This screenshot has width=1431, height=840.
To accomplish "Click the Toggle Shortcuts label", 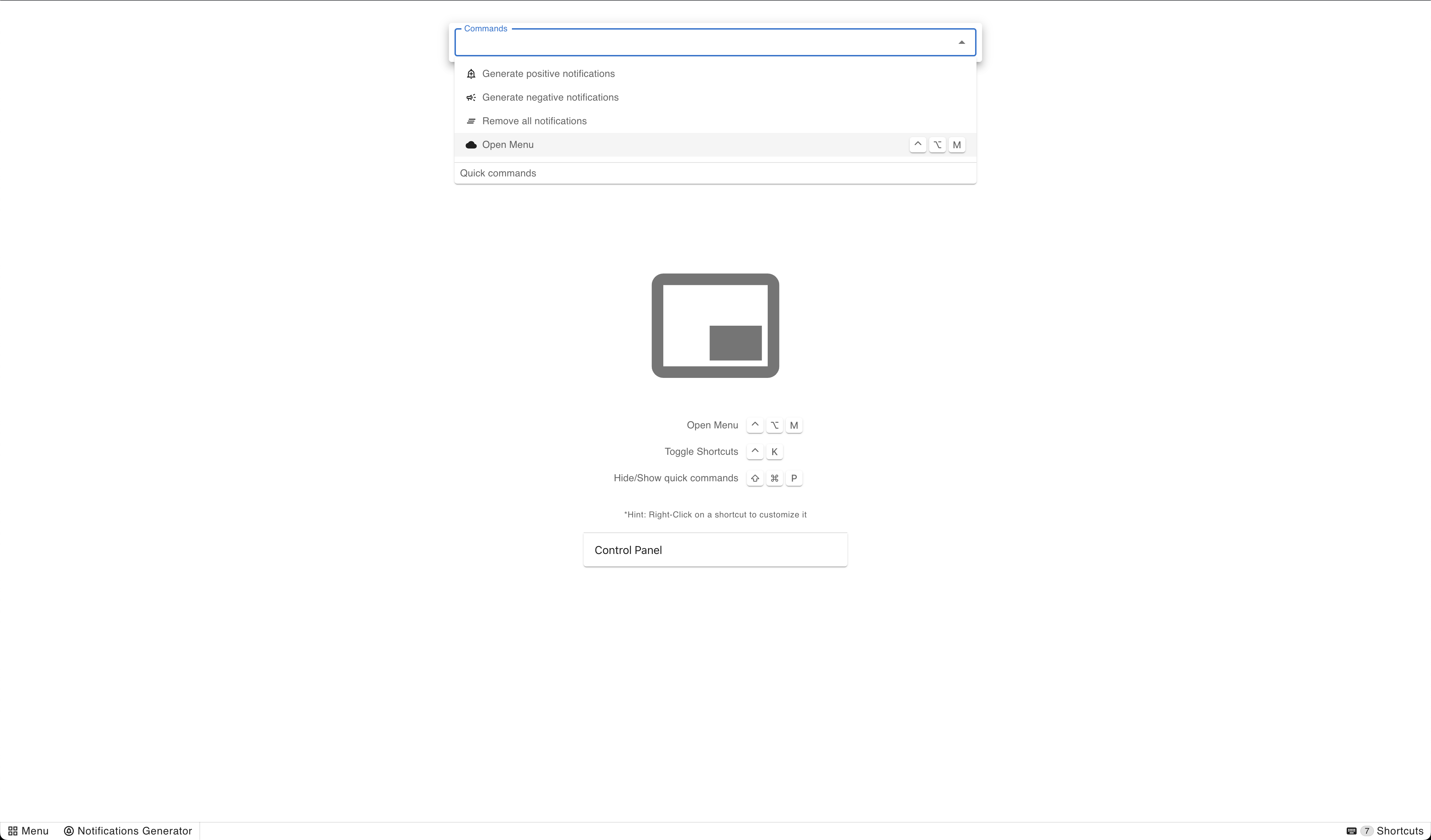I will (701, 452).
